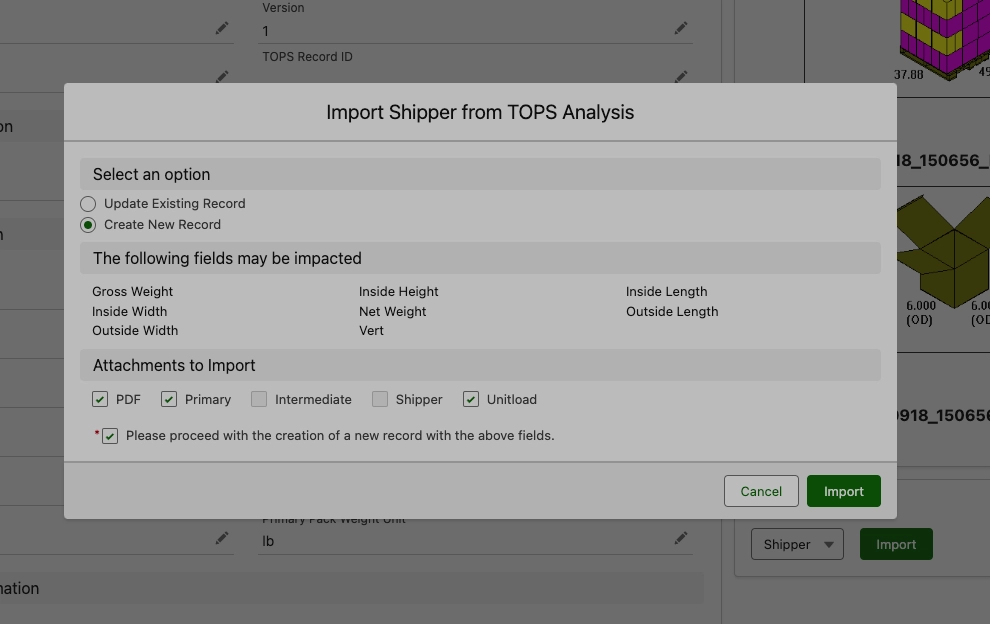This screenshot has width=990, height=624.
Task: Select the Create New Record option
Action: click(x=88, y=225)
